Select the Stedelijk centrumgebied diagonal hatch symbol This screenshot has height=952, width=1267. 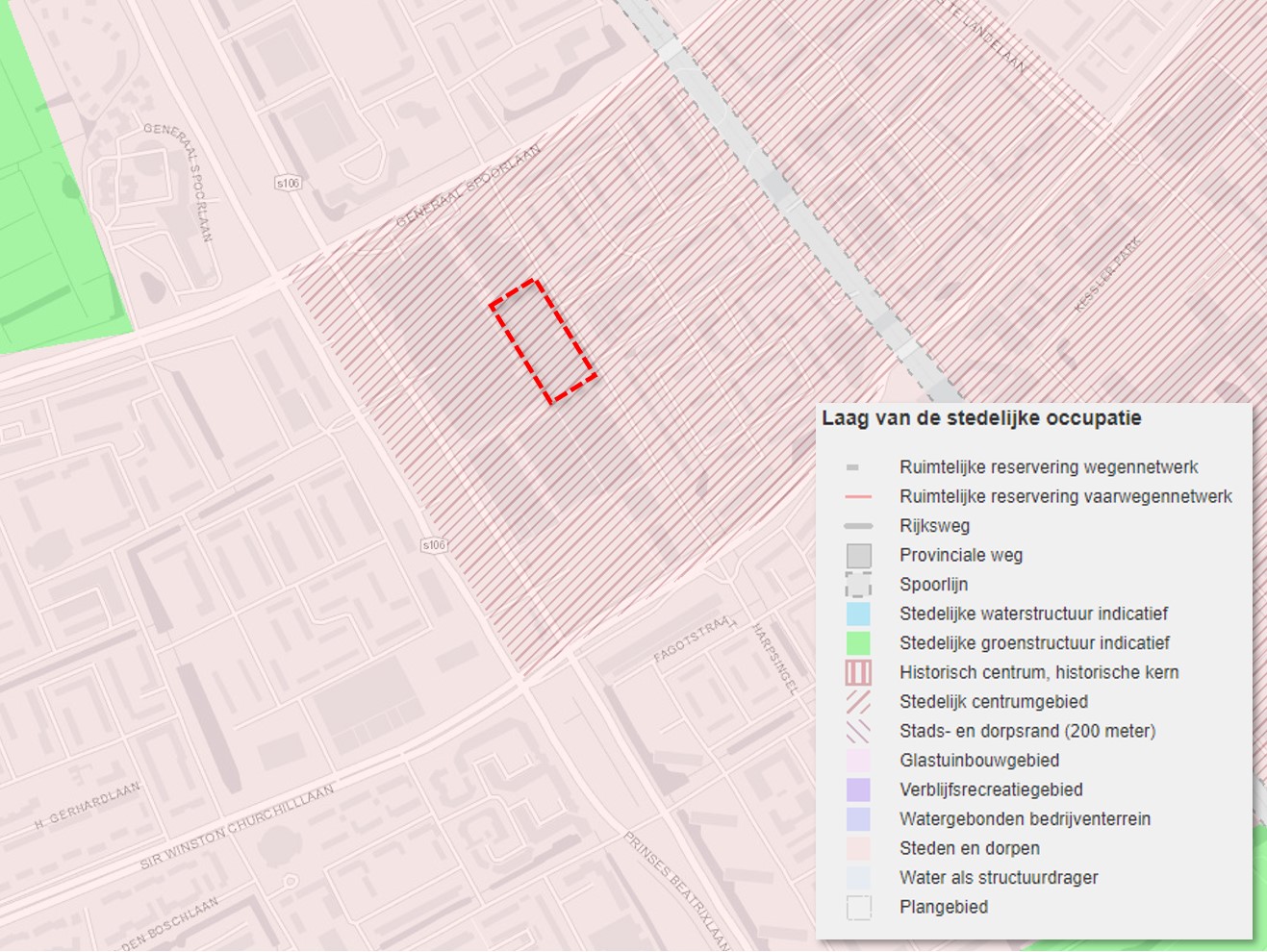[859, 702]
